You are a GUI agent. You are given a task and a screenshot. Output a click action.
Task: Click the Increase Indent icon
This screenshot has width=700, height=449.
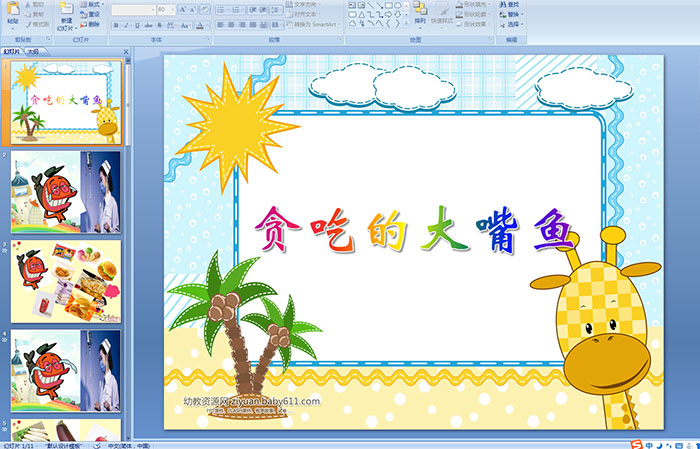263,10
